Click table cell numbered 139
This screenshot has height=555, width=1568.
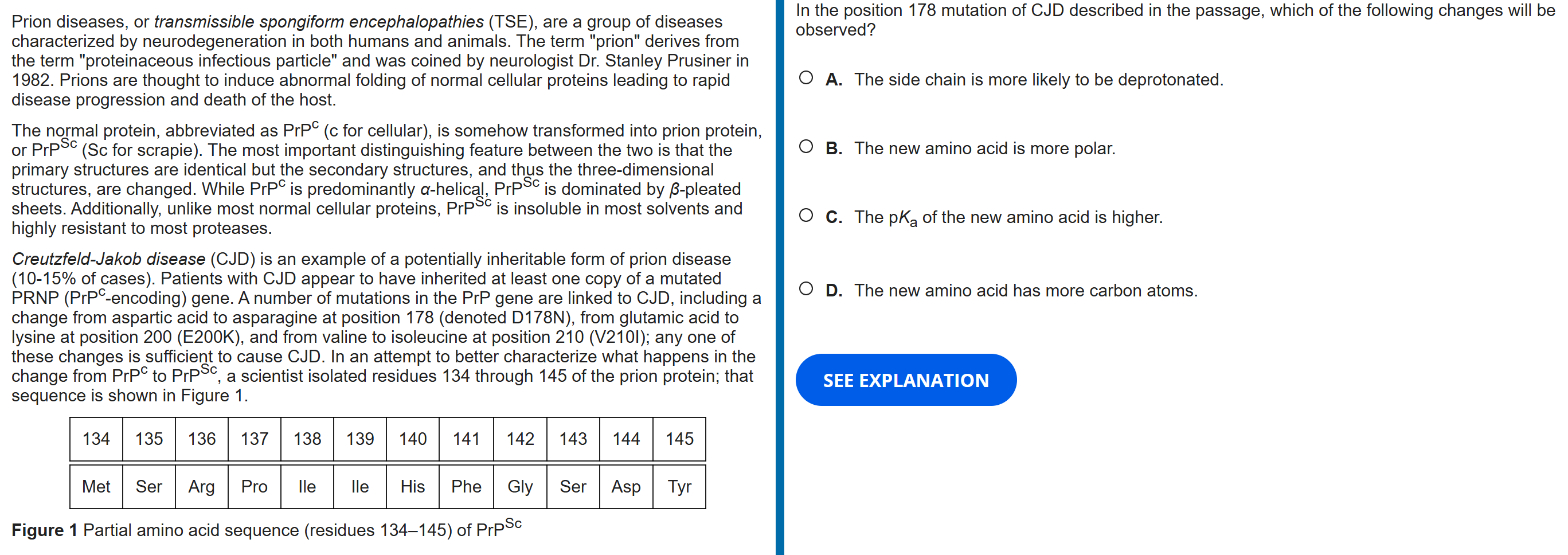[359, 439]
